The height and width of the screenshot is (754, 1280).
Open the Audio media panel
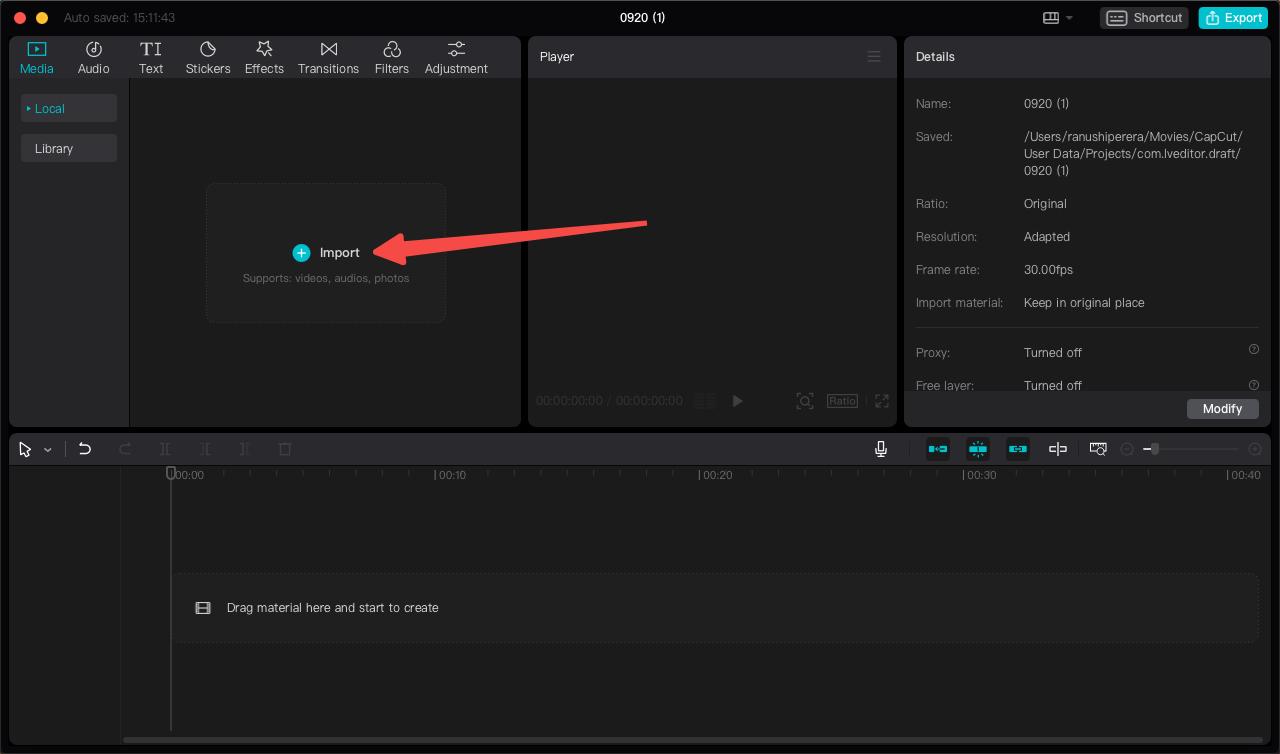click(93, 56)
